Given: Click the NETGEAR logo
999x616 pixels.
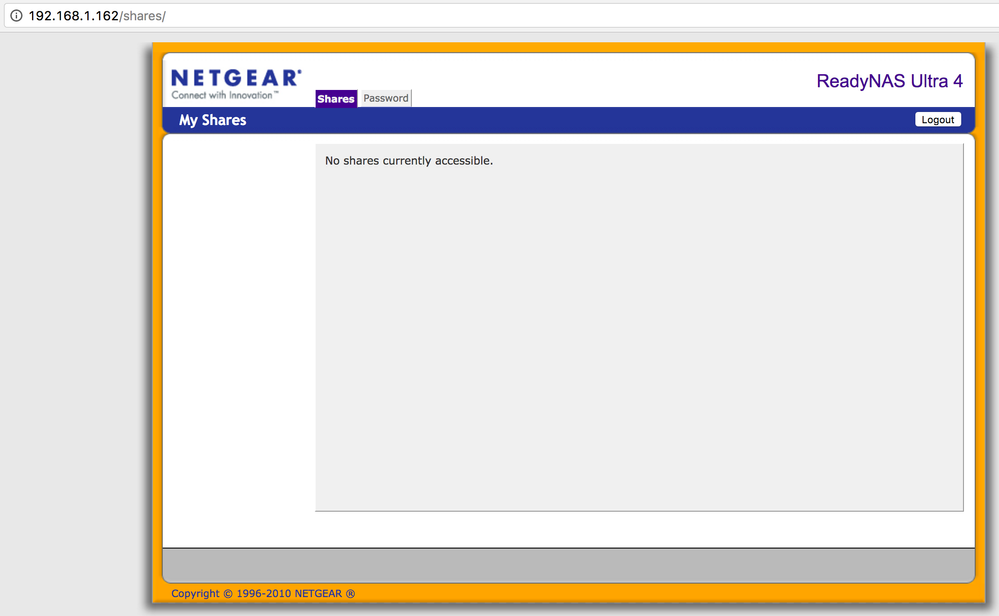Looking at the screenshot, I should point(236,78).
